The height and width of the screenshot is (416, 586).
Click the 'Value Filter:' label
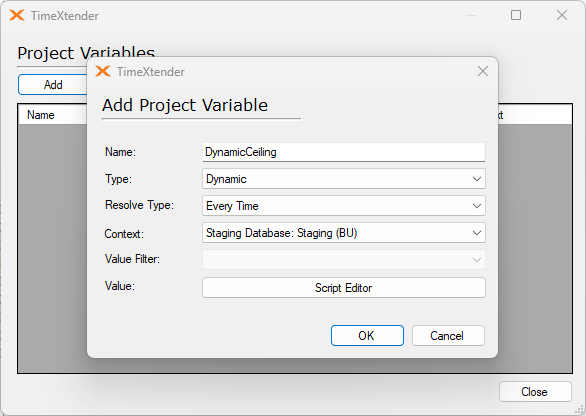132,259
